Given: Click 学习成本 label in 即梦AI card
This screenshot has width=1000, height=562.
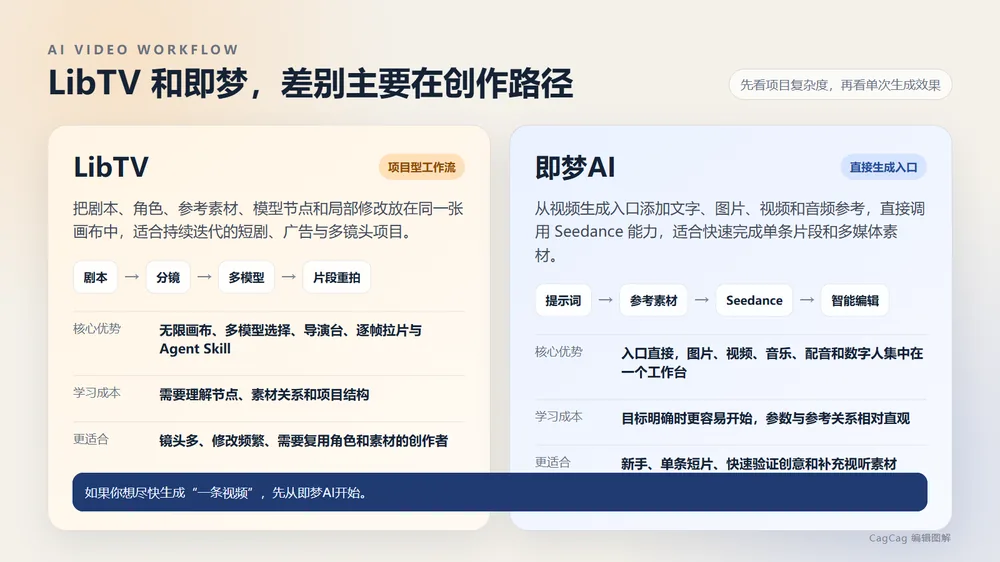Looking at the screenshot, I should [x=559, y=417].
